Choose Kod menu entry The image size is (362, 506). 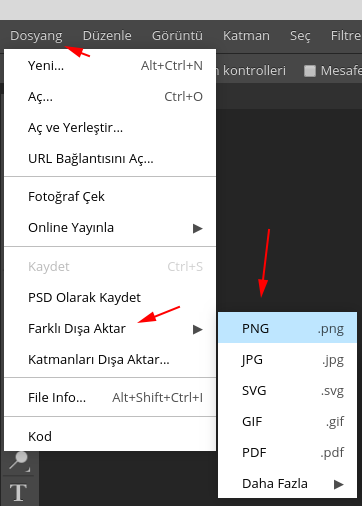(110, 437)
